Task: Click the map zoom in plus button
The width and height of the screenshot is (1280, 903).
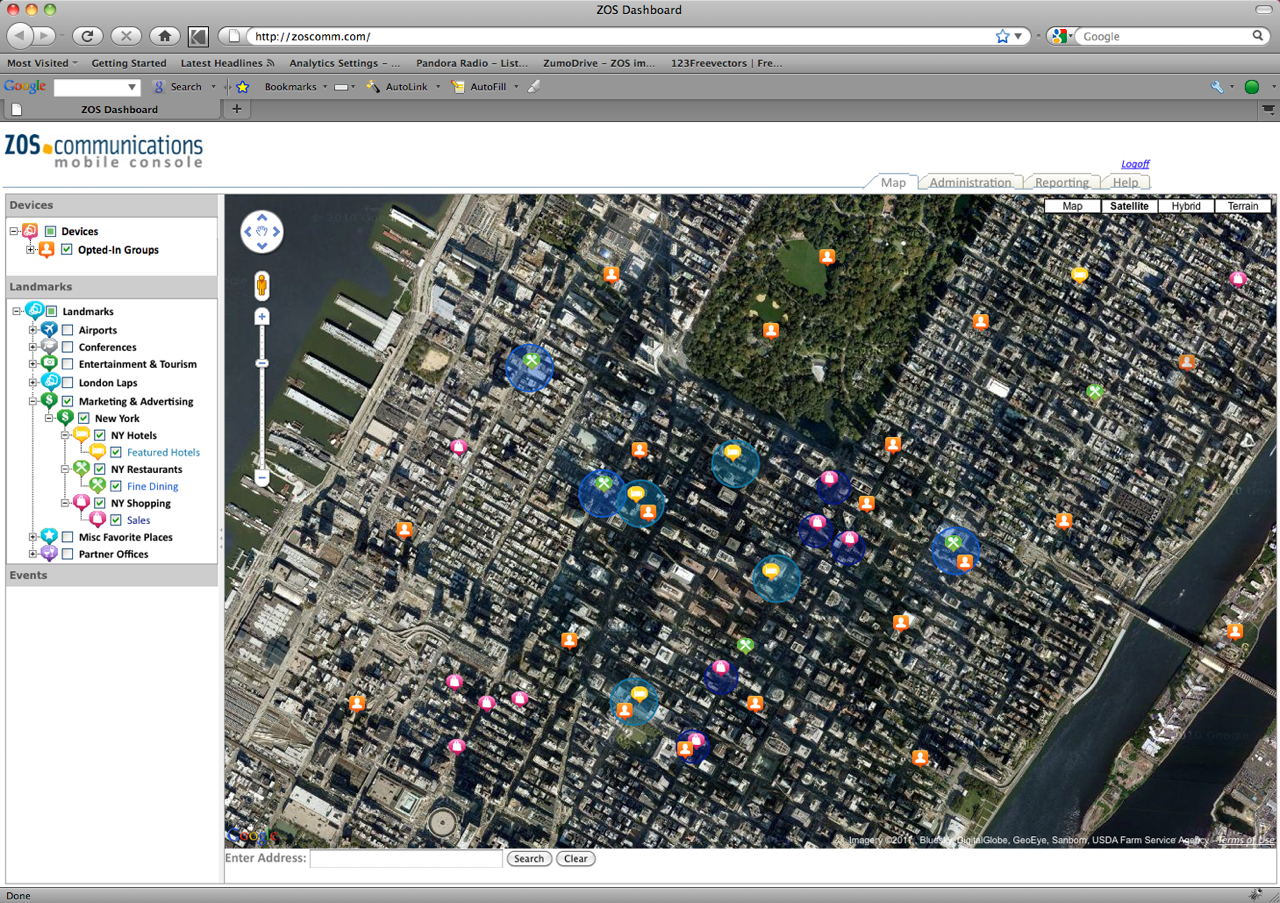Action: (x=262, y=317)
